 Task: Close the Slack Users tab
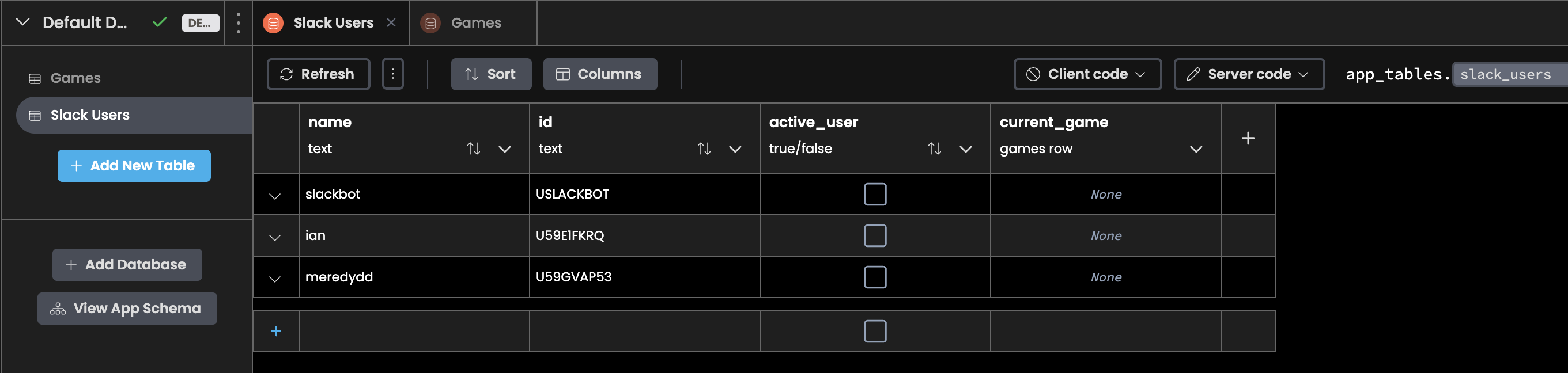[x=391, y=23]
